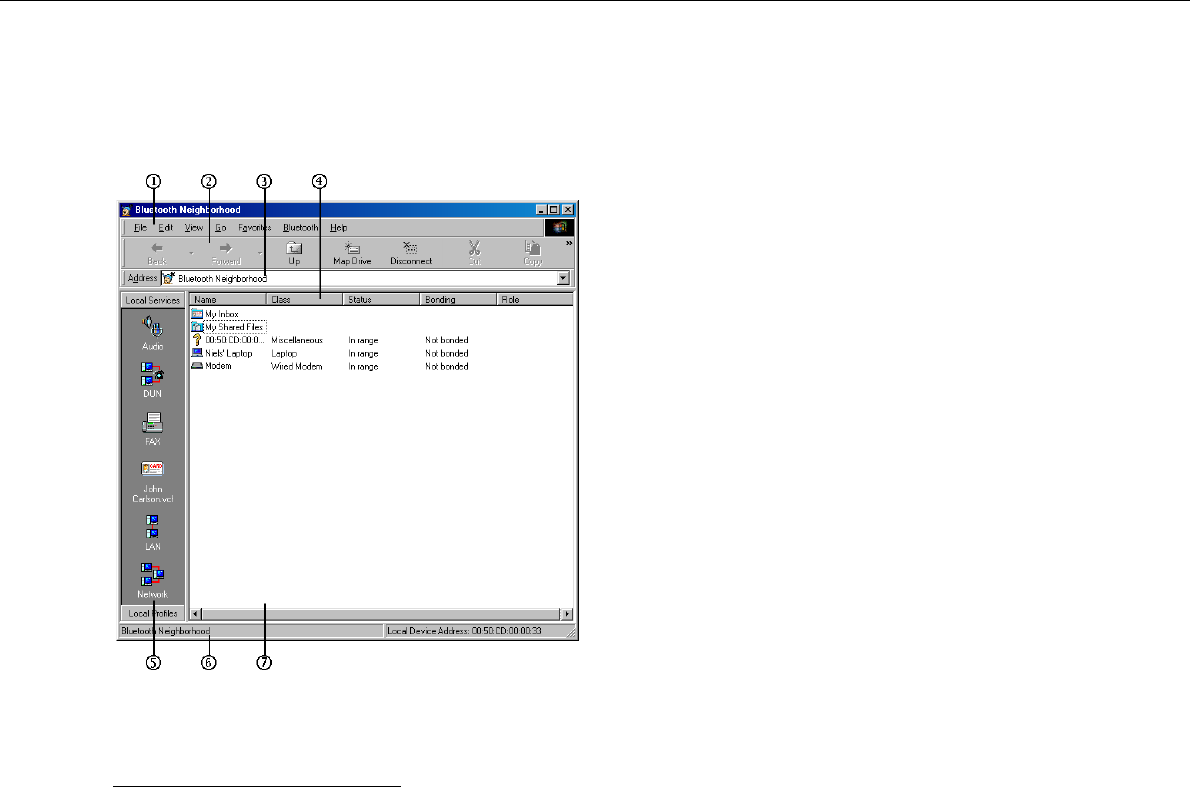Maximize the Bluetooth Neighborhood window
Viewport: 1190px width, 787px height.
(553, 210)
